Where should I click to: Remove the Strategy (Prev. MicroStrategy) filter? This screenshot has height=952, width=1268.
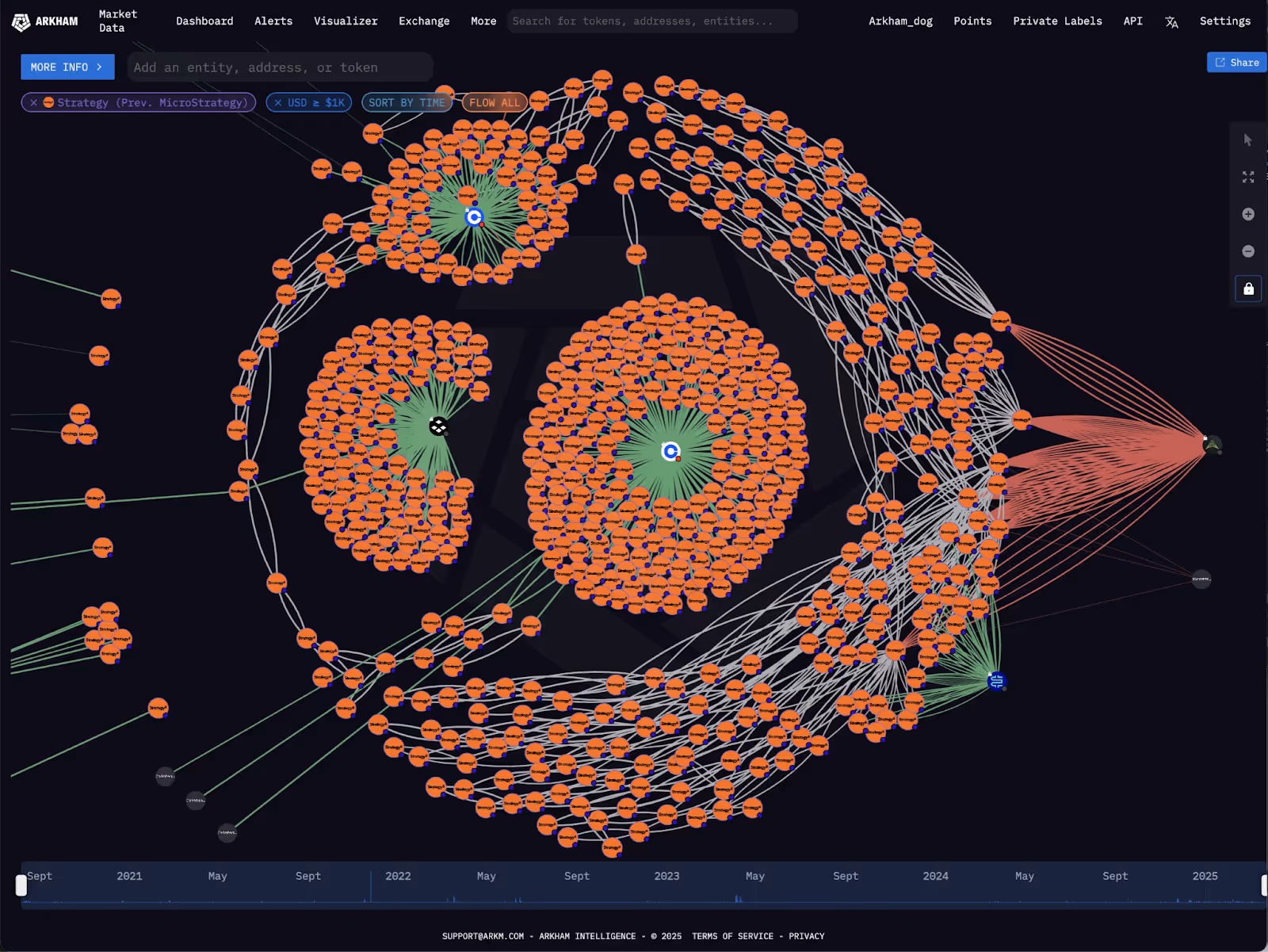33,102
